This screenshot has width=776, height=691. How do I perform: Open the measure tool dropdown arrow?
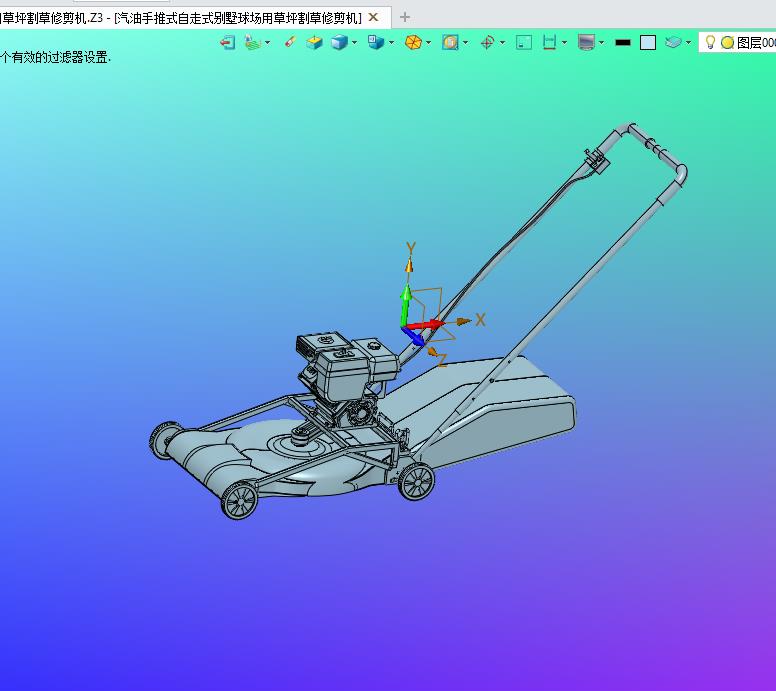[565, 43]
